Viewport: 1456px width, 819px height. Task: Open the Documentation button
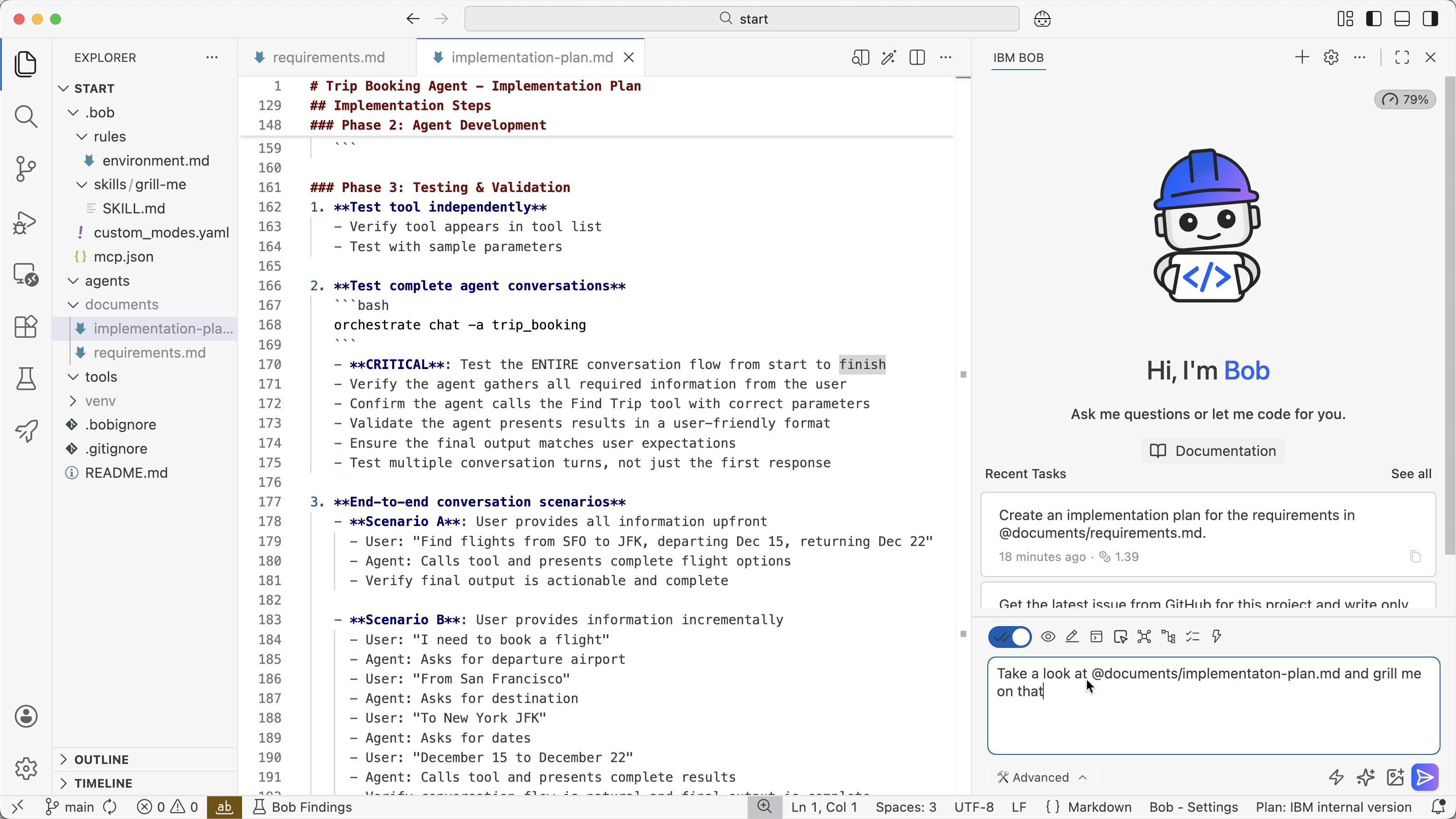pyautogui.click(x=1213, y=451)
